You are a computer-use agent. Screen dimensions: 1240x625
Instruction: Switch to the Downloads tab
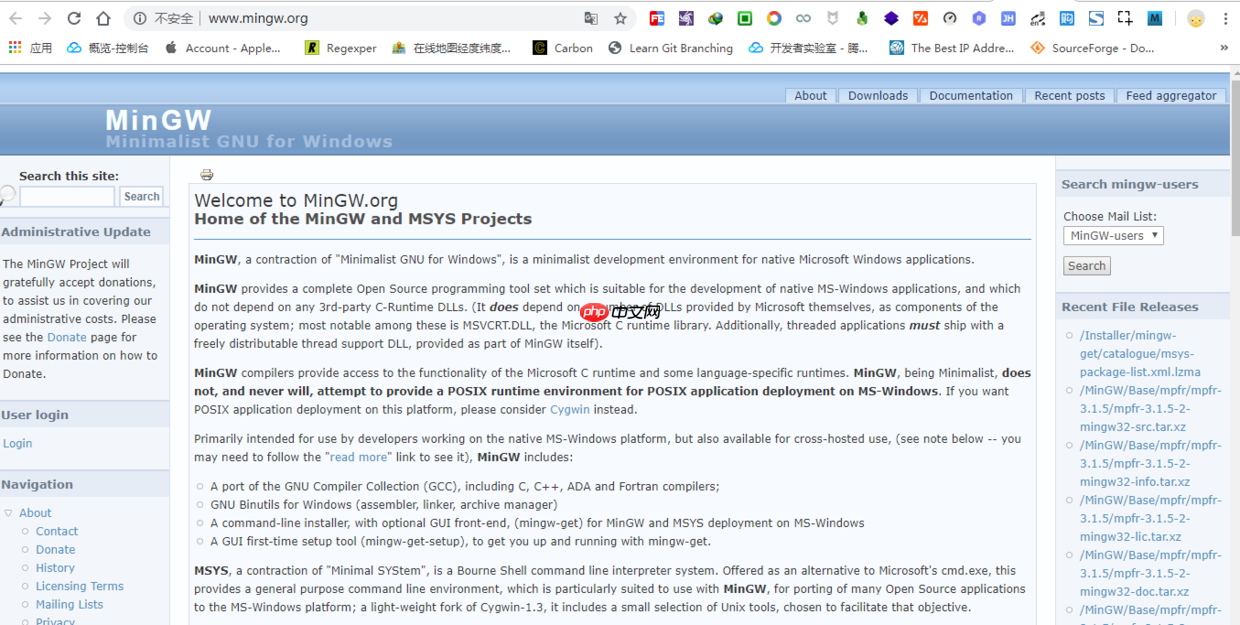877,95
